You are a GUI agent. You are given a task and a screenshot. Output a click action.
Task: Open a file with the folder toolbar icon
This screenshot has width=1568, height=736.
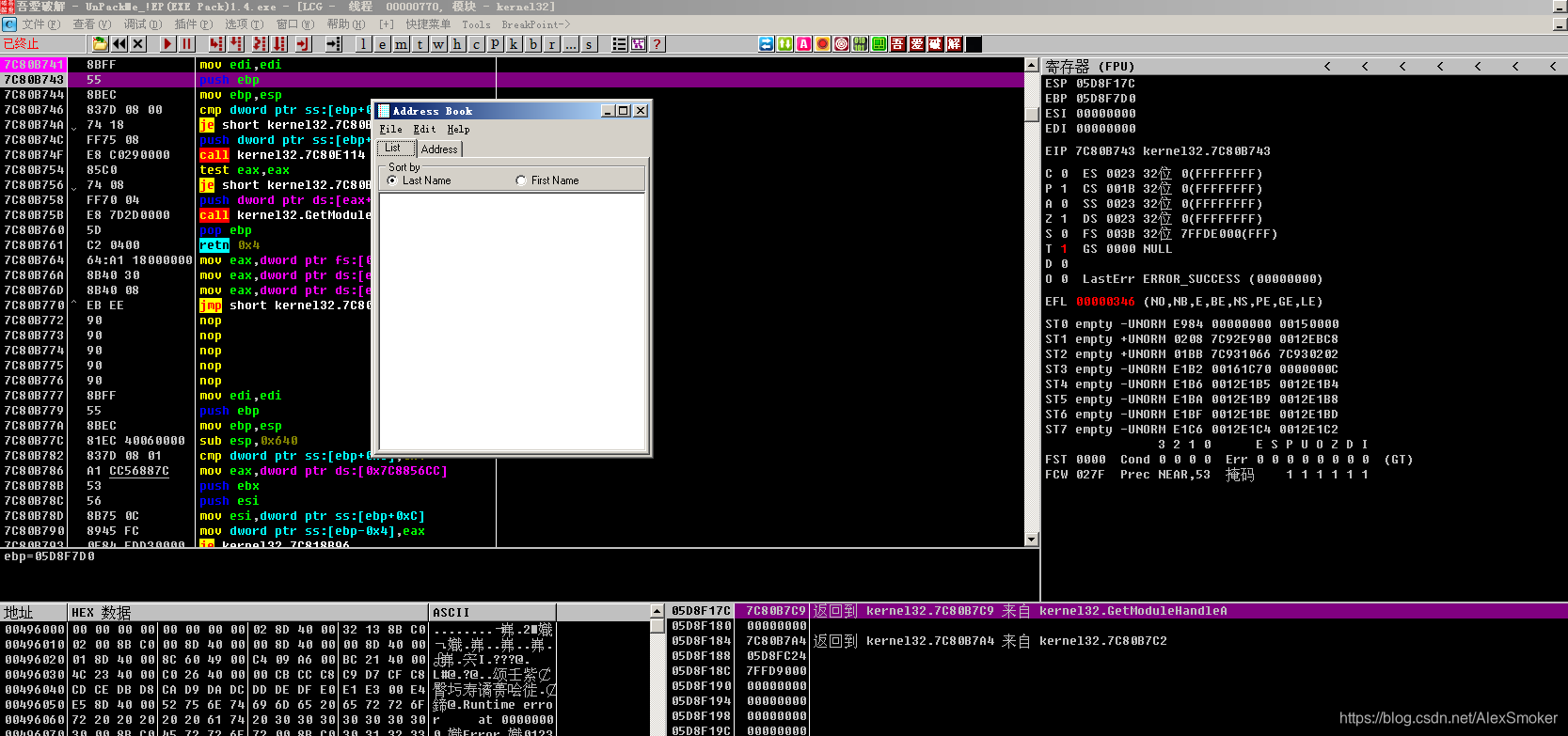coord(100,44)
